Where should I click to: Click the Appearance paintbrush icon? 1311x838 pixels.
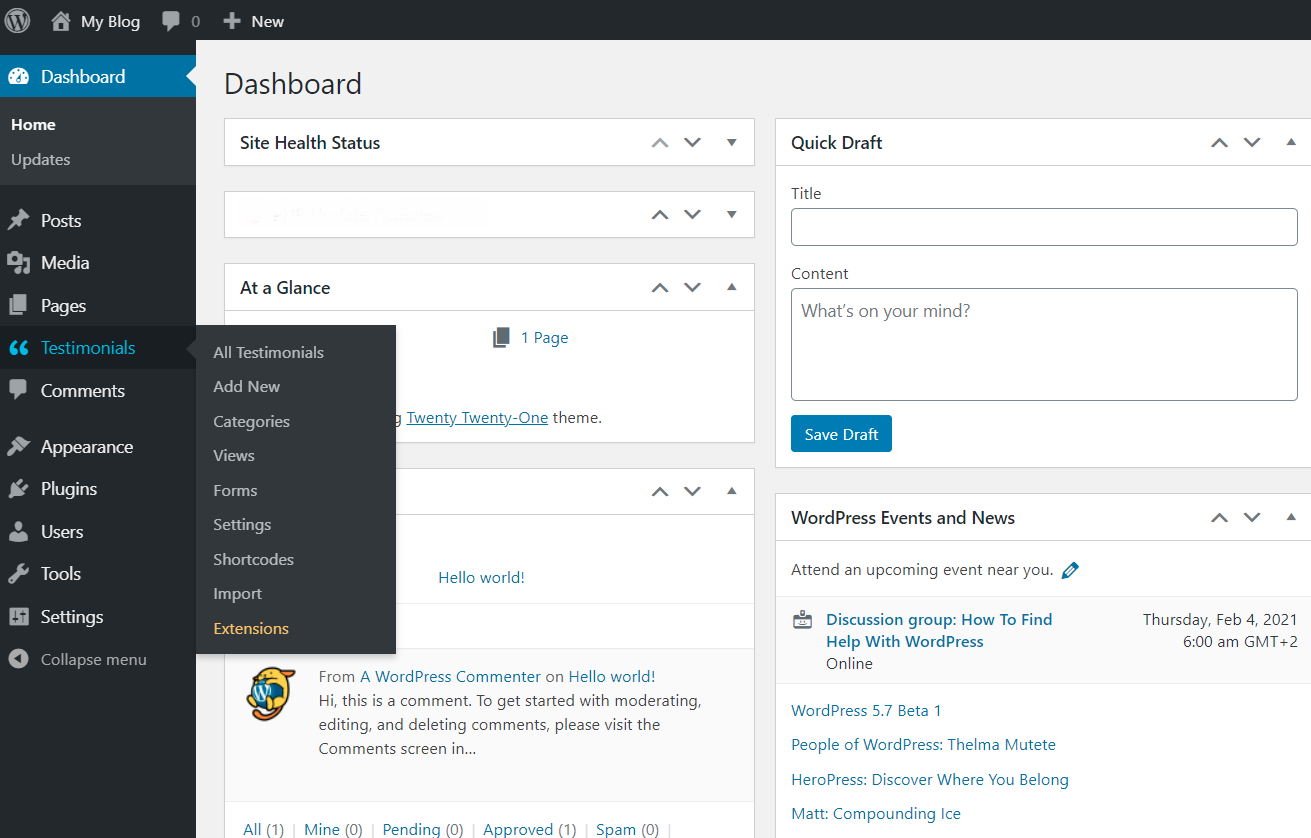coord(18,447)
